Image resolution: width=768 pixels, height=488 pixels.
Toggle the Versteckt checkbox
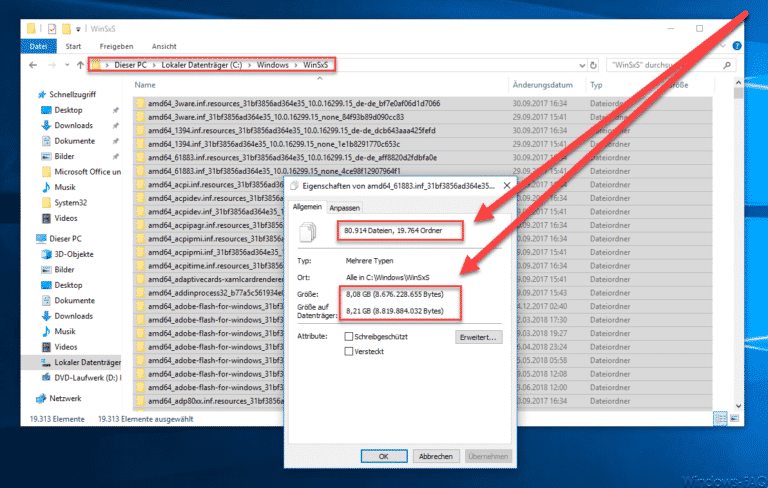[x=349, y=351]
